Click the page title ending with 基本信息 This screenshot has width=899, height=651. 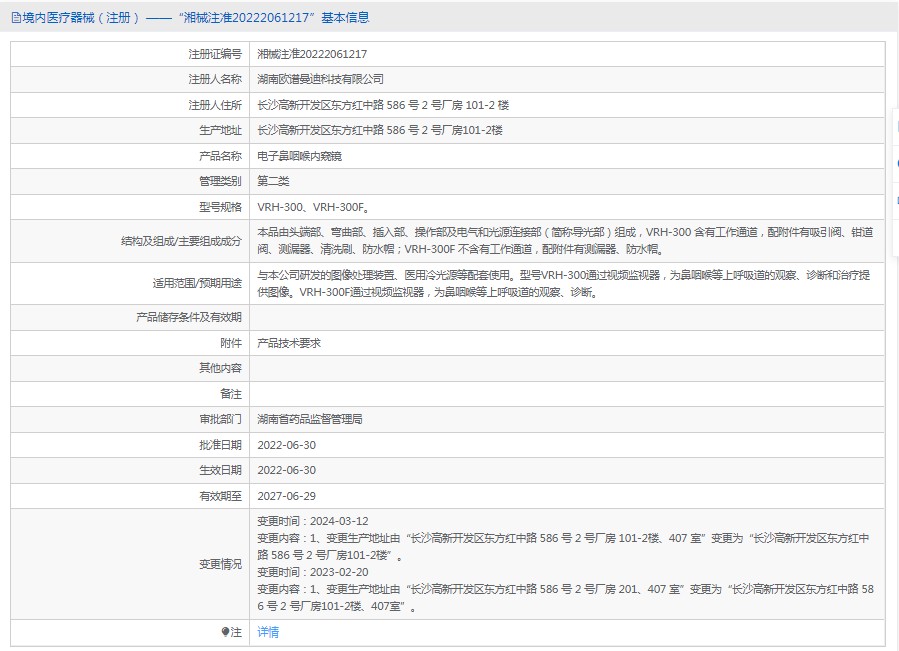click(196, 18)
